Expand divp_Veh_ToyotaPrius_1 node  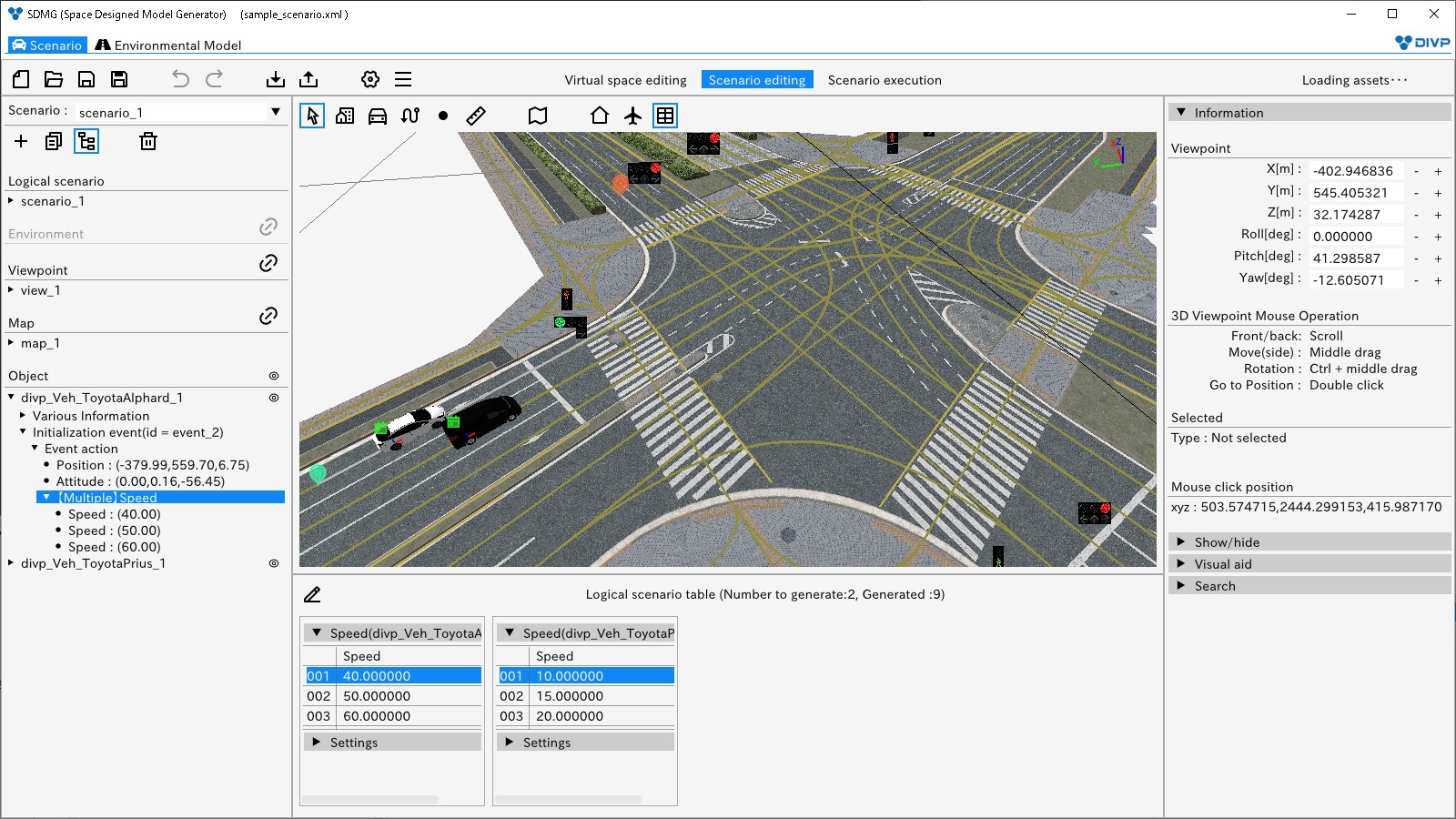(x=11, y=563)
